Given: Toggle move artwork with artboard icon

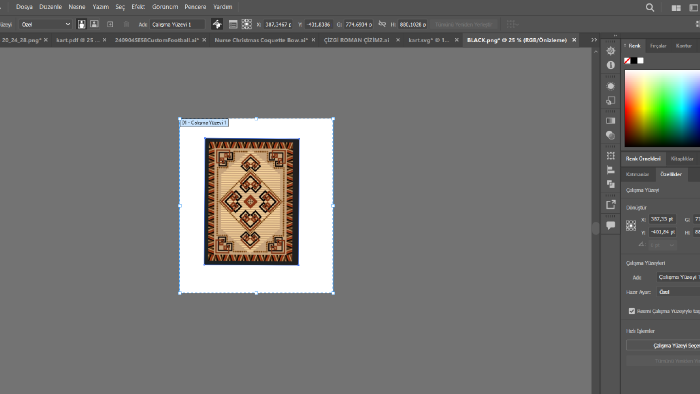Looking at the screenshot, I should 217,25.
